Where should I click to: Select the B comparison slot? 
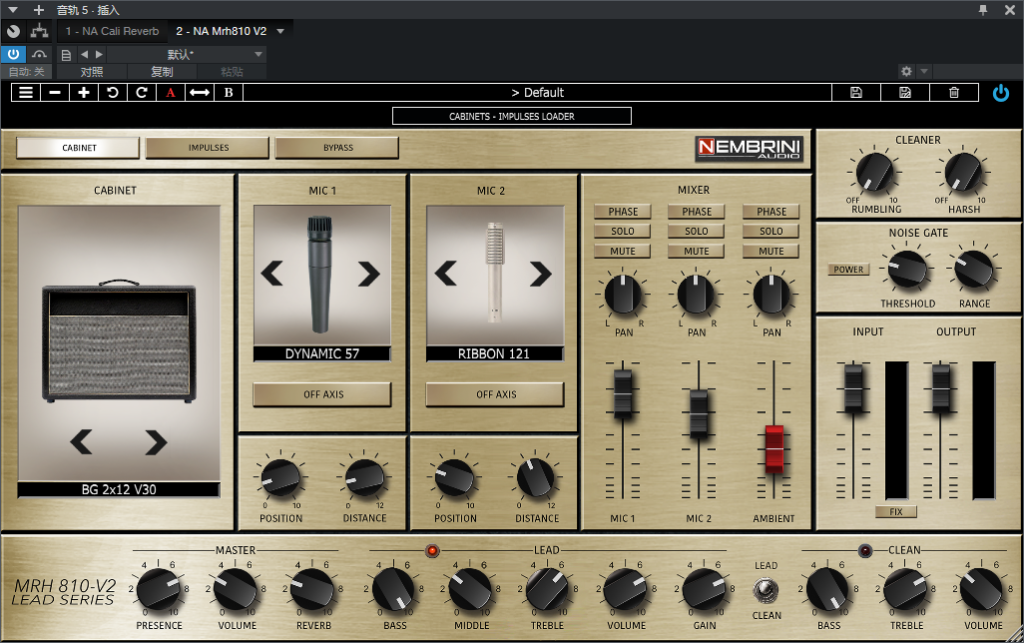pos(229,93)
